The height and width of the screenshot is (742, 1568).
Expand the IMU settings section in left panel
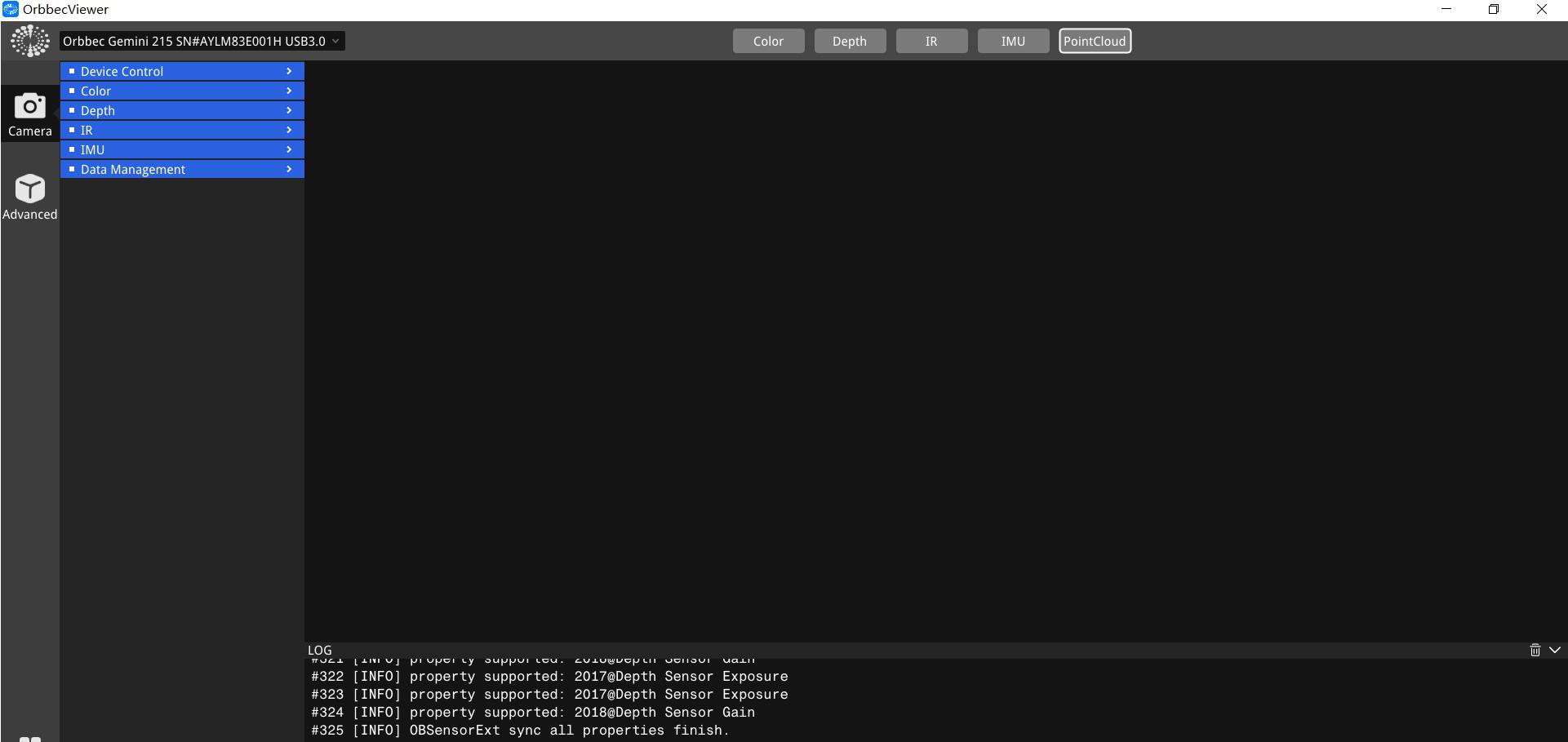[182, 149]
